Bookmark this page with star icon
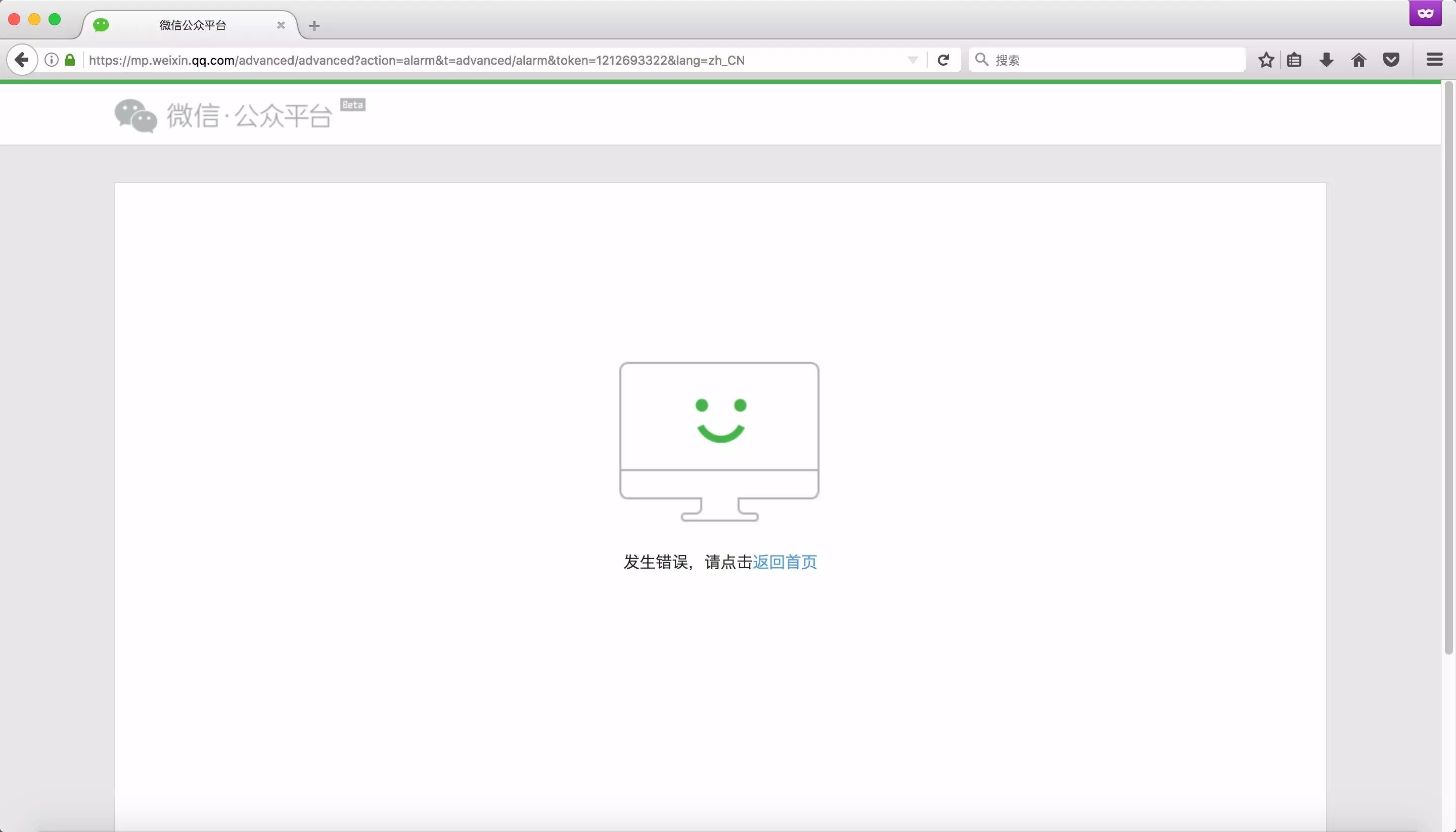The image size is (1456, 832). click(x=1266, y=60)
